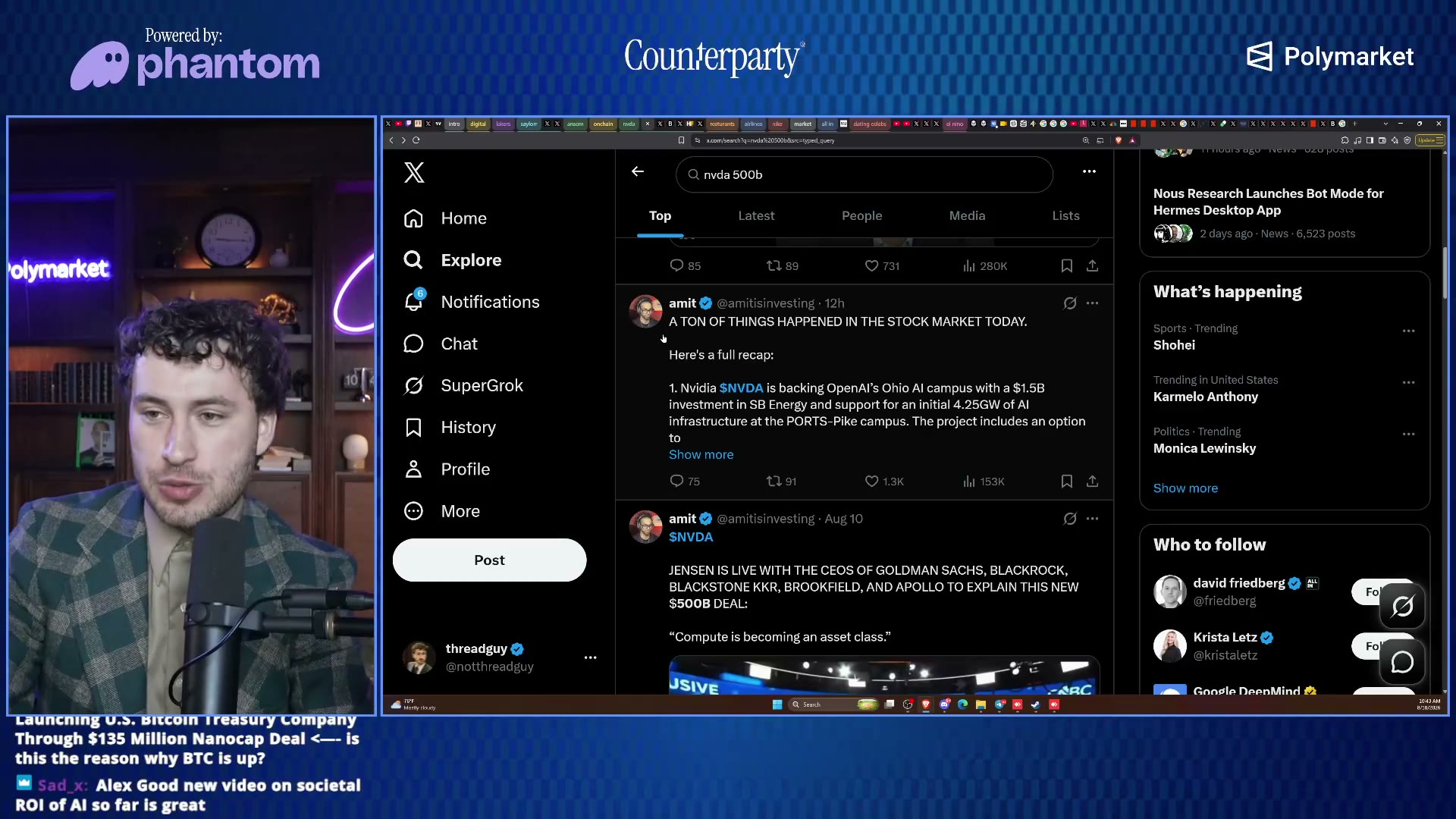This screenshot has height=819, width=1456.
Task: Open account menu next to threadguy
Action: click(x=590, y=657)
